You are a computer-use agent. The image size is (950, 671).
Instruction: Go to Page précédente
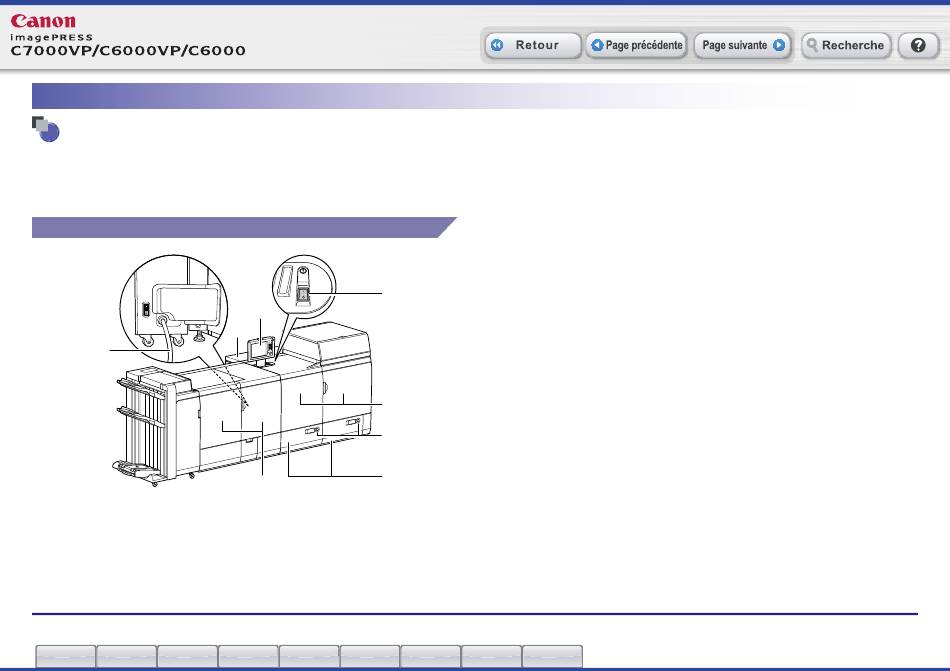click(x=636, y=45)
